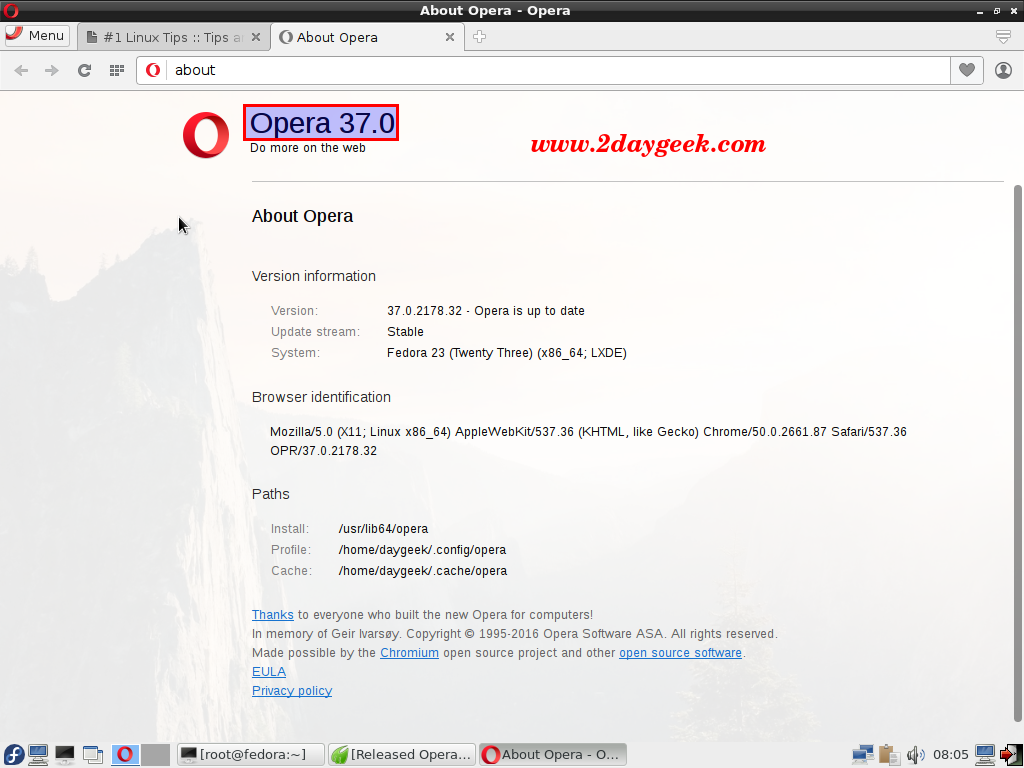The image size is (1024, 768).
Task: Open the Chromium link
Action: pos(409,652)
